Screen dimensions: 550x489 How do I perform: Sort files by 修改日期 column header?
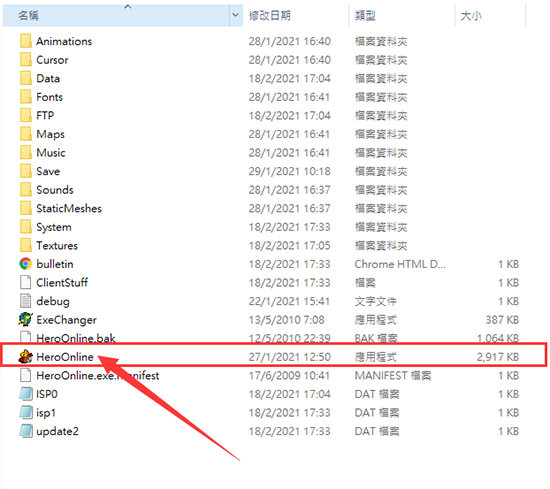click(295, 15)
